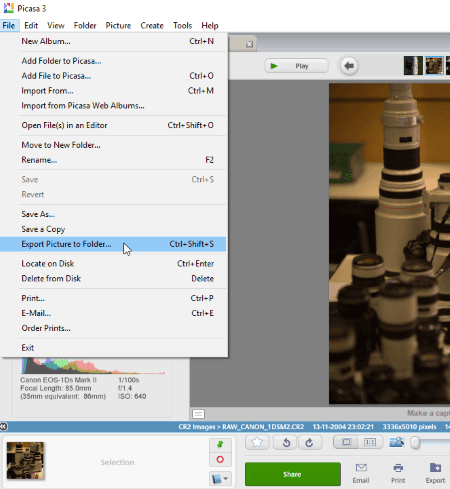Select Move to New Folder
This screenshot has width=450, height=489.
113,145
